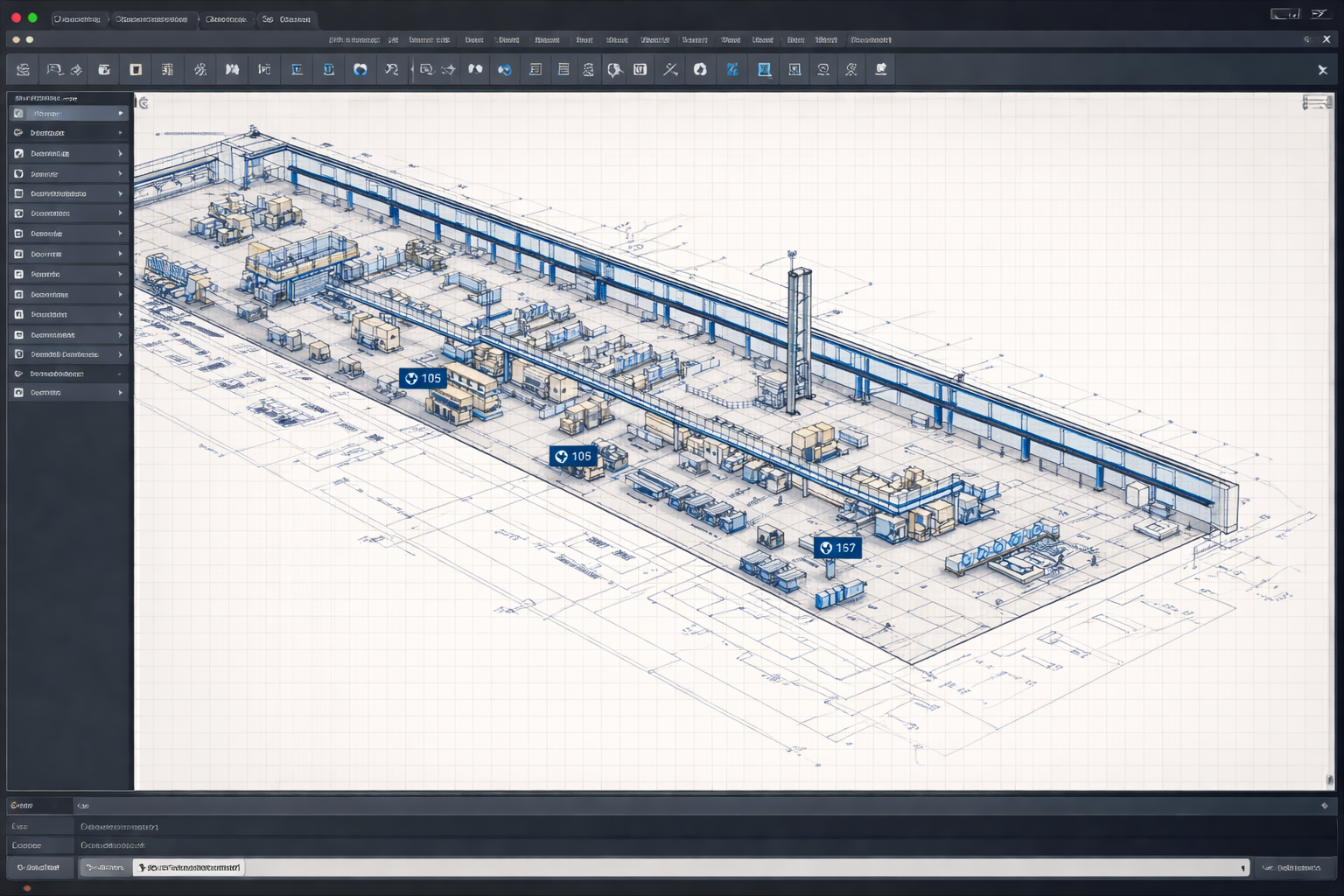The image size is (1344, 896).
Task: Click the button right of the command field
Action: [x=1297, y=868]
